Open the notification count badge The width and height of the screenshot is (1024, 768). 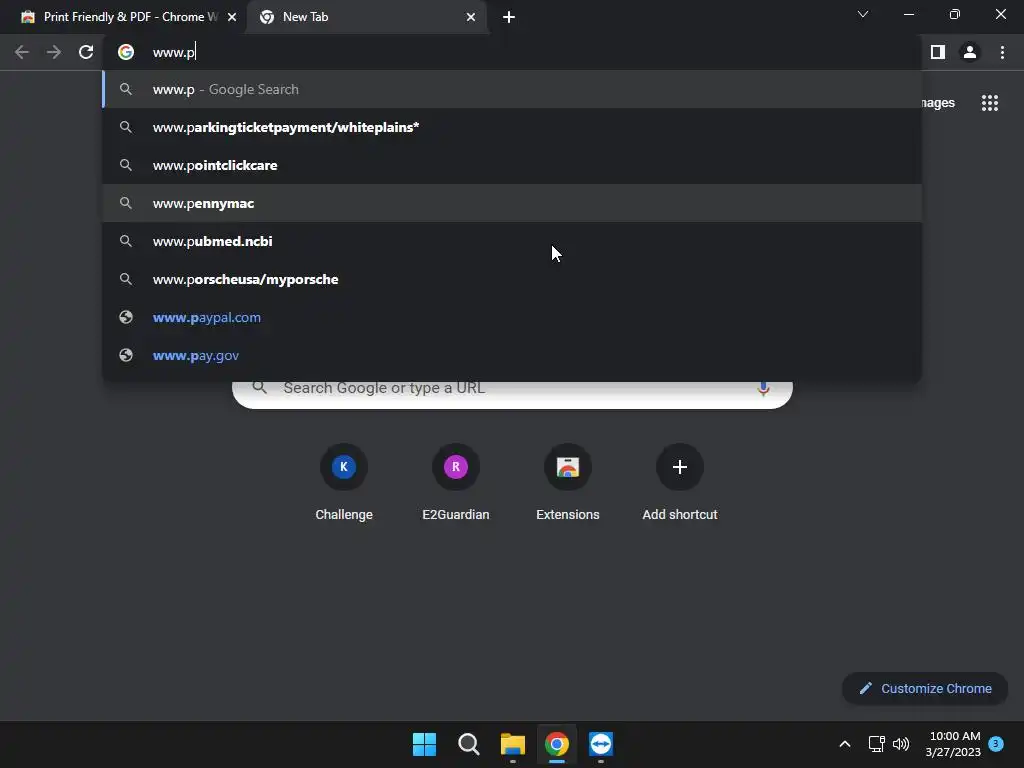tap(996, 743)
